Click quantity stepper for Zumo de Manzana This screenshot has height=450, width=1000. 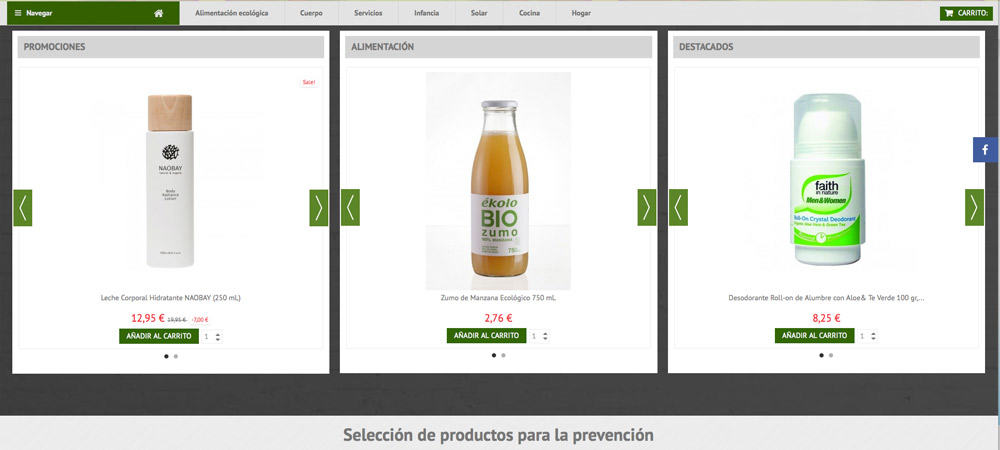tap(546, 336)
